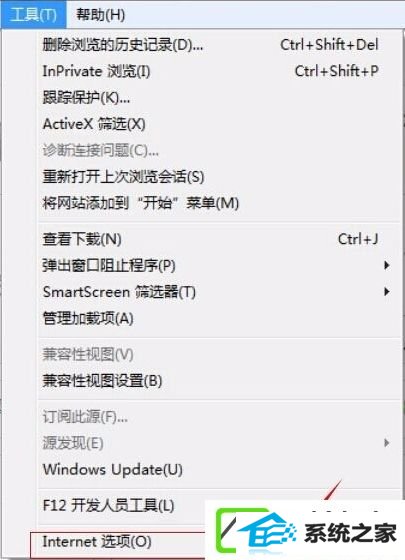The width and height of the screenshot is (405, 560).
Task: Click arrow beside 源发现(E)
Action: (x=386, y=443)
